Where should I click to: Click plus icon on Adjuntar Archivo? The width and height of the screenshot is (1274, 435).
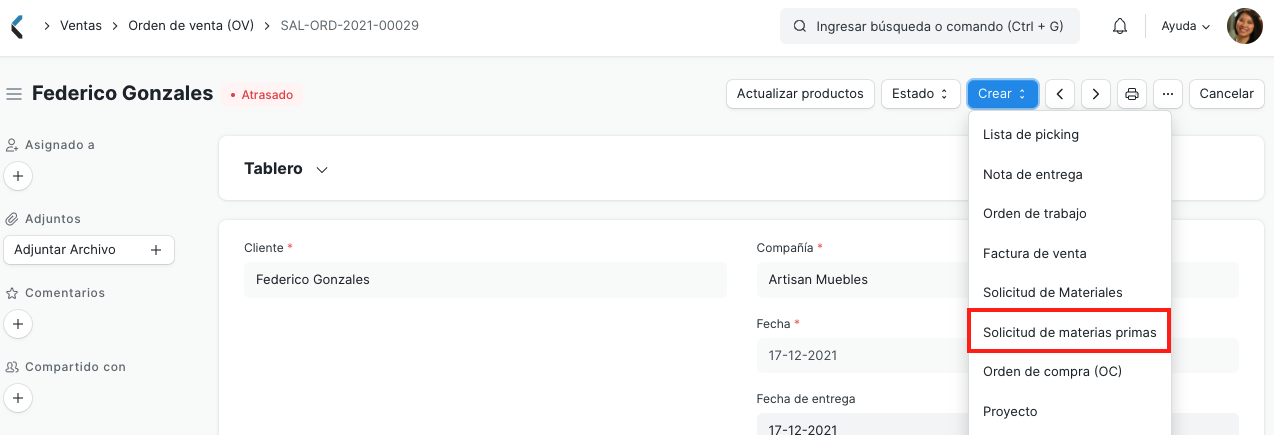156,250
